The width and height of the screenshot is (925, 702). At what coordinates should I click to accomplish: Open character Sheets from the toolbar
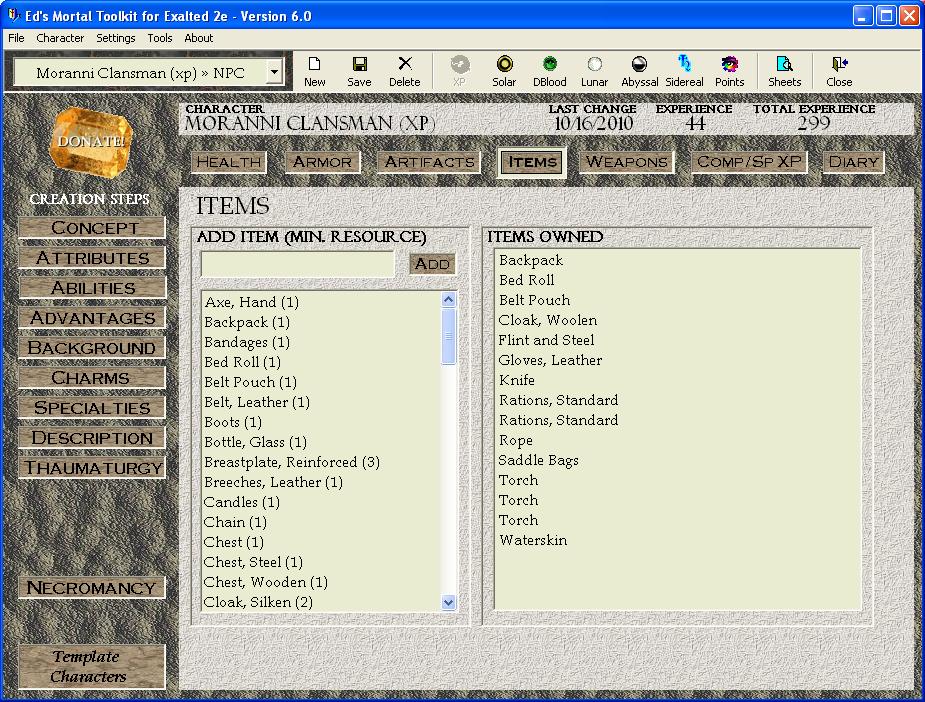click(784, 70)
